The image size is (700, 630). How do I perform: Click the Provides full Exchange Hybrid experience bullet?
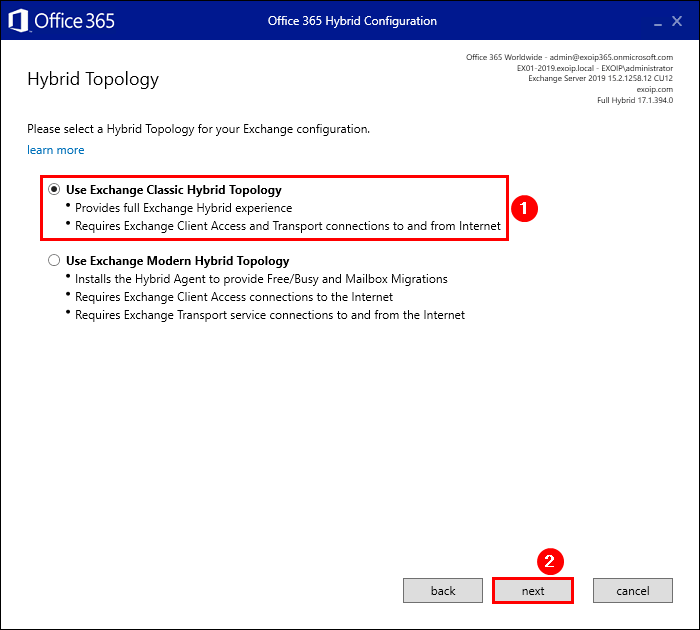click(183, 208)
